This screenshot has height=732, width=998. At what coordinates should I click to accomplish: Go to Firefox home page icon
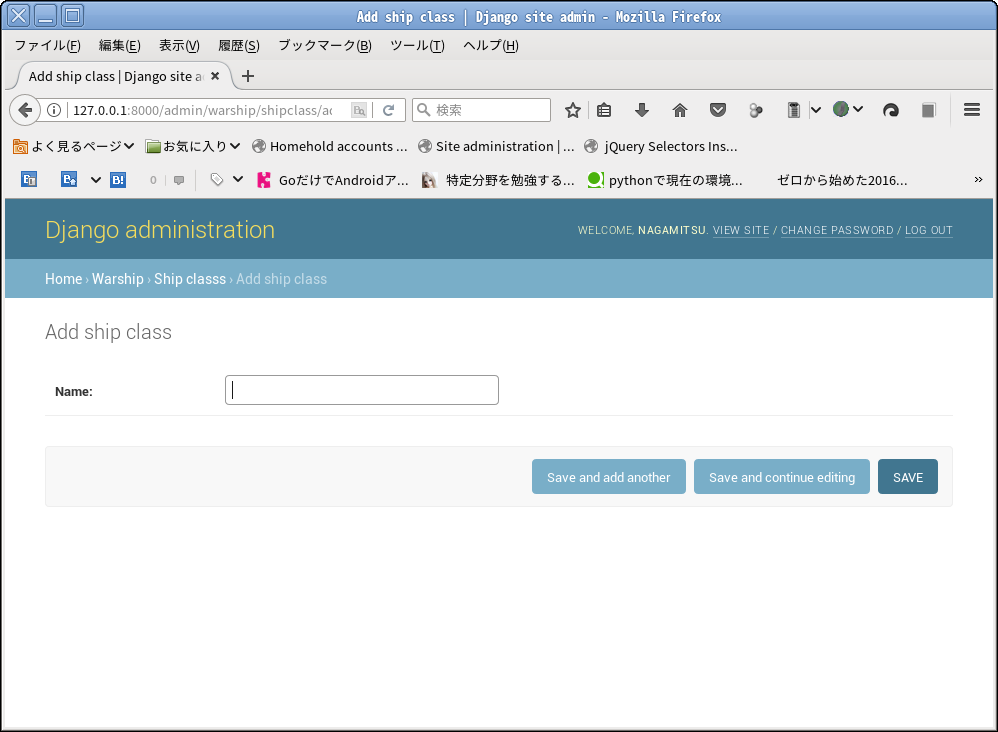click(x=680, y=110)
